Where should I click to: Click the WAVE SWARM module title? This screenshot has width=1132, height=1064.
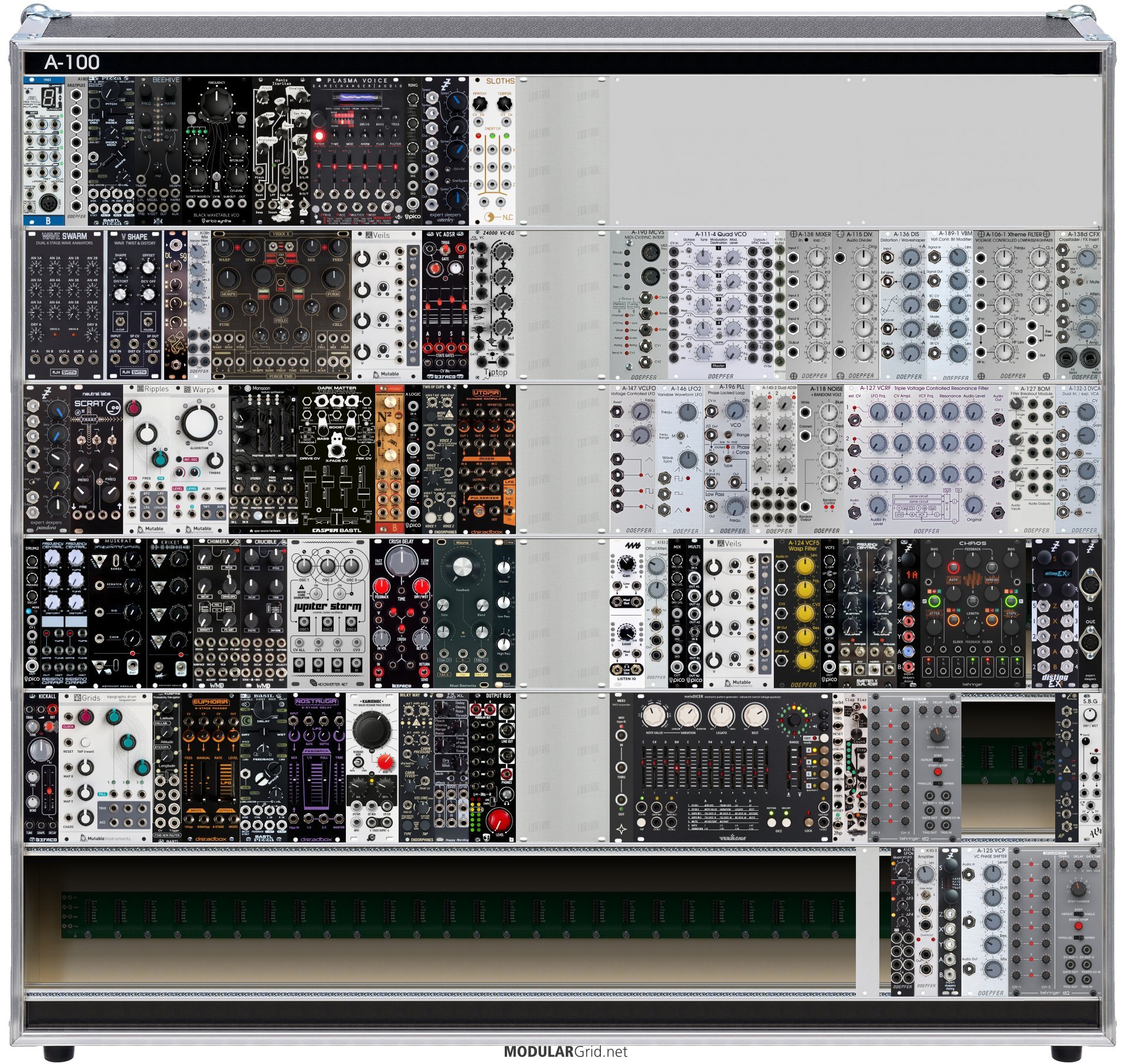(64, 237)
